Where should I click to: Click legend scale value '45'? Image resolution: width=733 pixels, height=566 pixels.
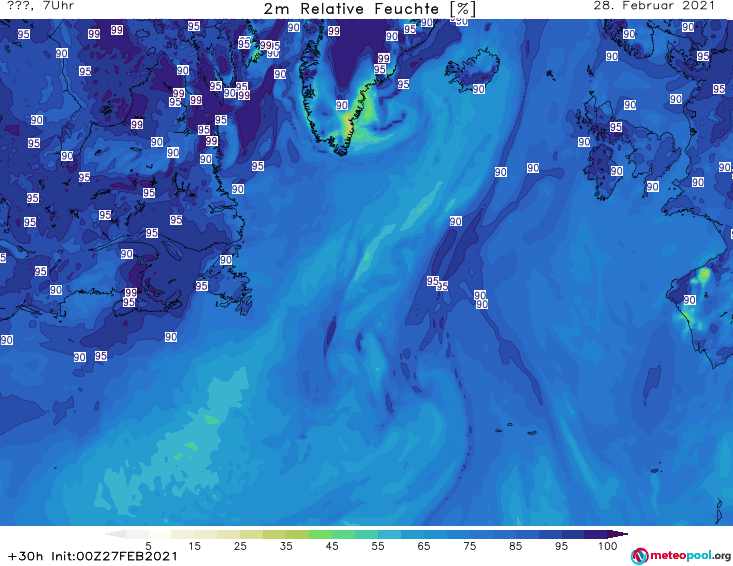332,546
